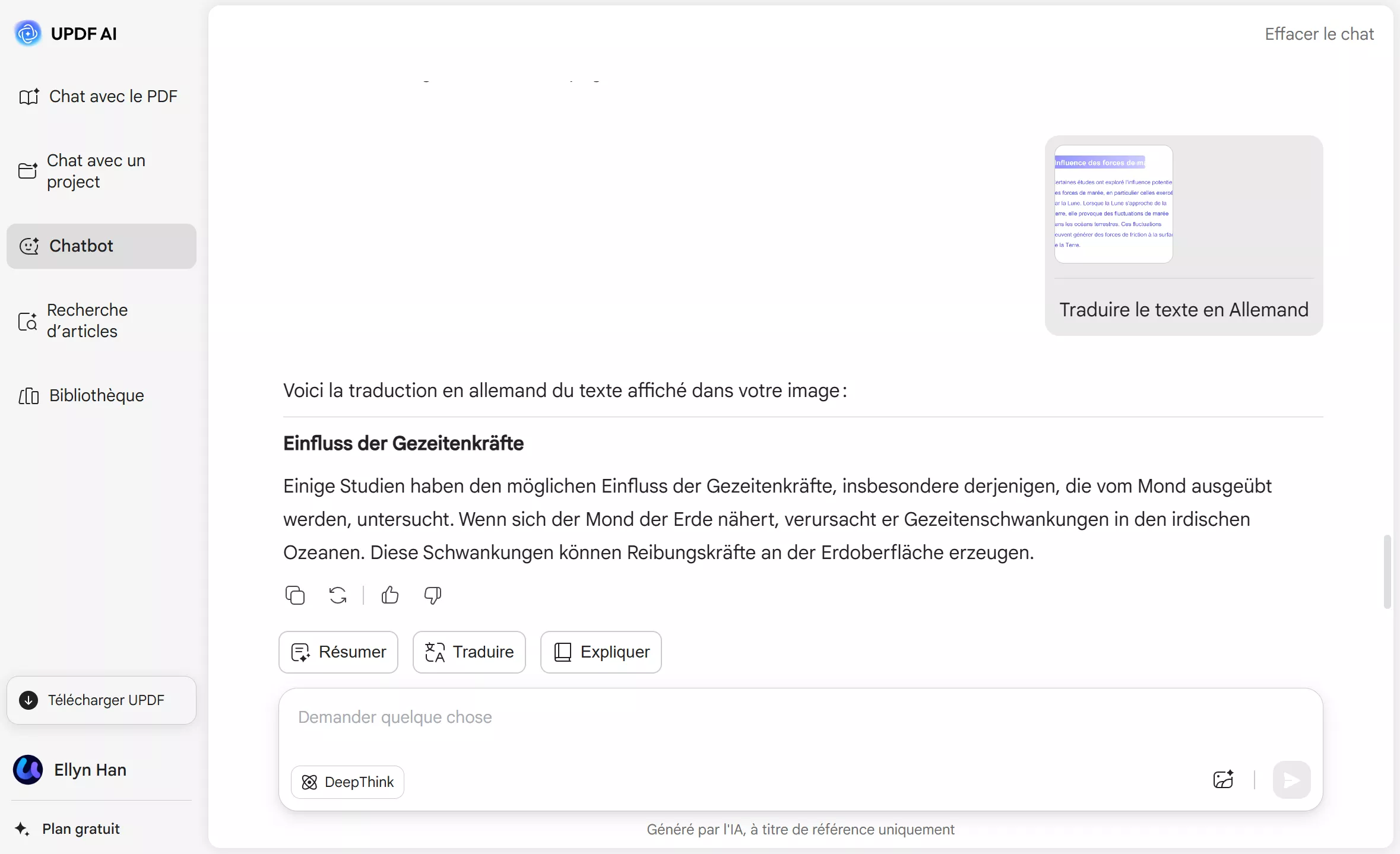This screenshot has height=854, width=1400.
Task: Select Chatbot in the sidebar
Action: [80, 246]
